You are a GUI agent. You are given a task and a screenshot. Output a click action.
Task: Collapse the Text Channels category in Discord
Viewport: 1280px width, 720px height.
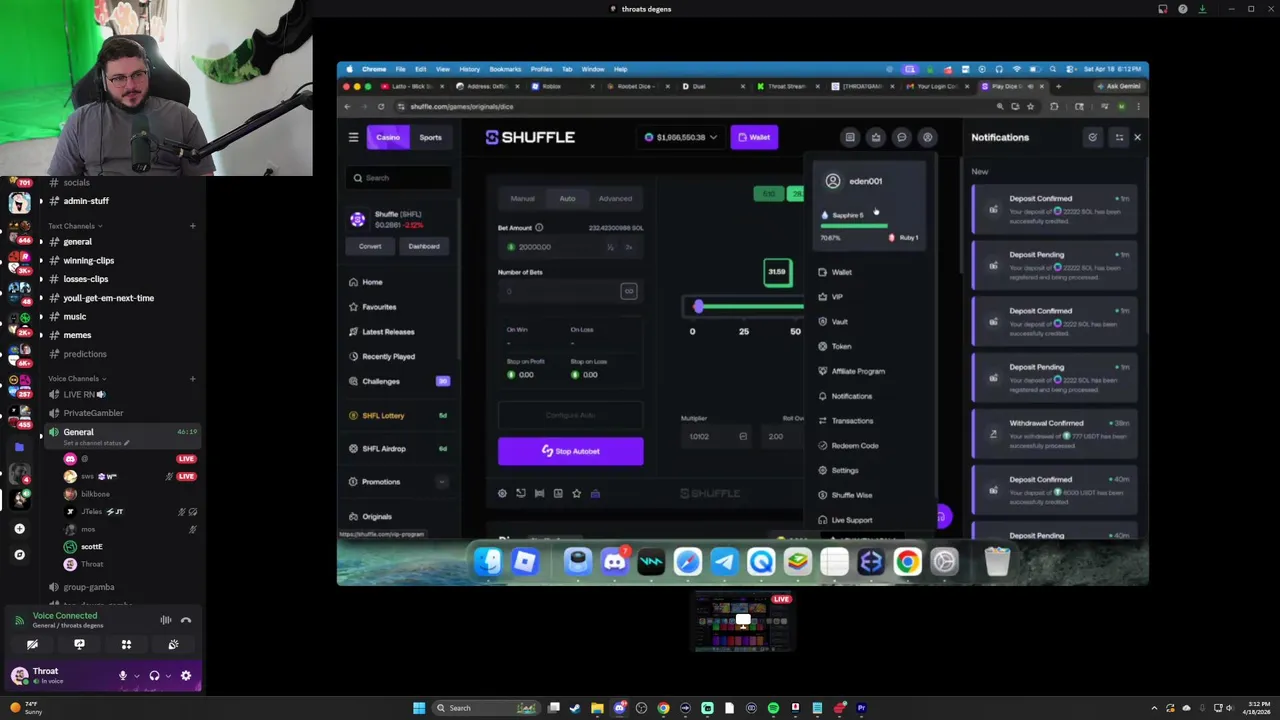tap(76, 226)
